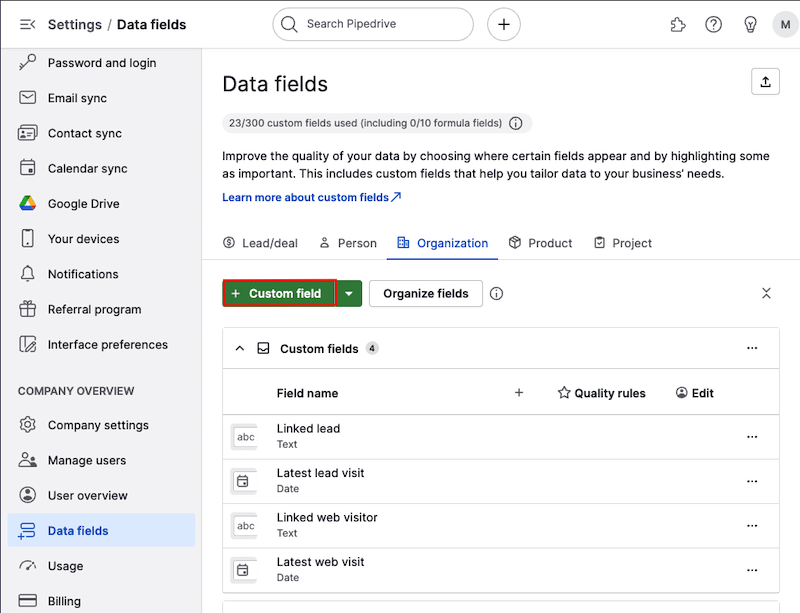Show info next to Organize fields
Viewport: 800px width, 613px height.
pos(496,293)
